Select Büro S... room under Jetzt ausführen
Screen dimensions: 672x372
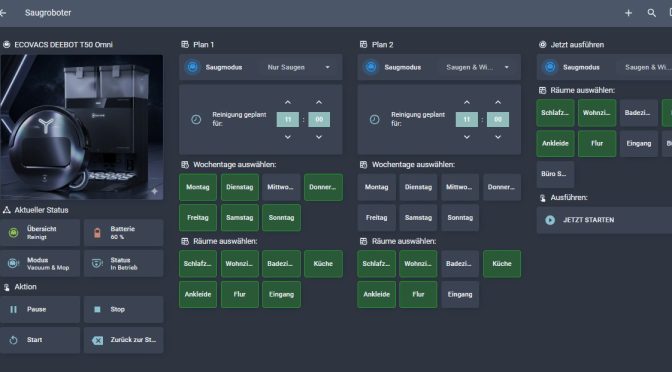(x=555, y=174)
